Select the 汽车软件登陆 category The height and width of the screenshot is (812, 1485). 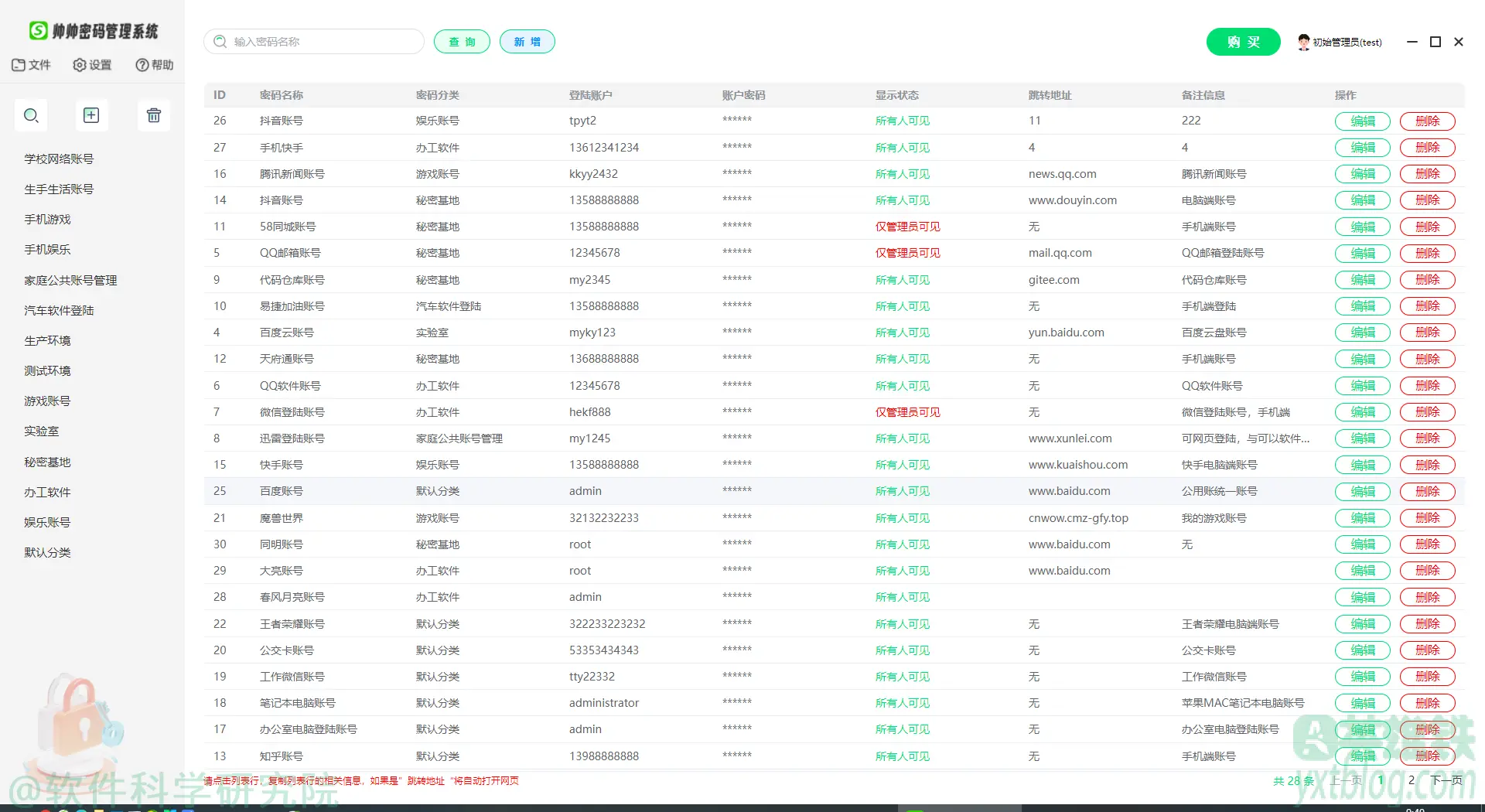(59, 311)
